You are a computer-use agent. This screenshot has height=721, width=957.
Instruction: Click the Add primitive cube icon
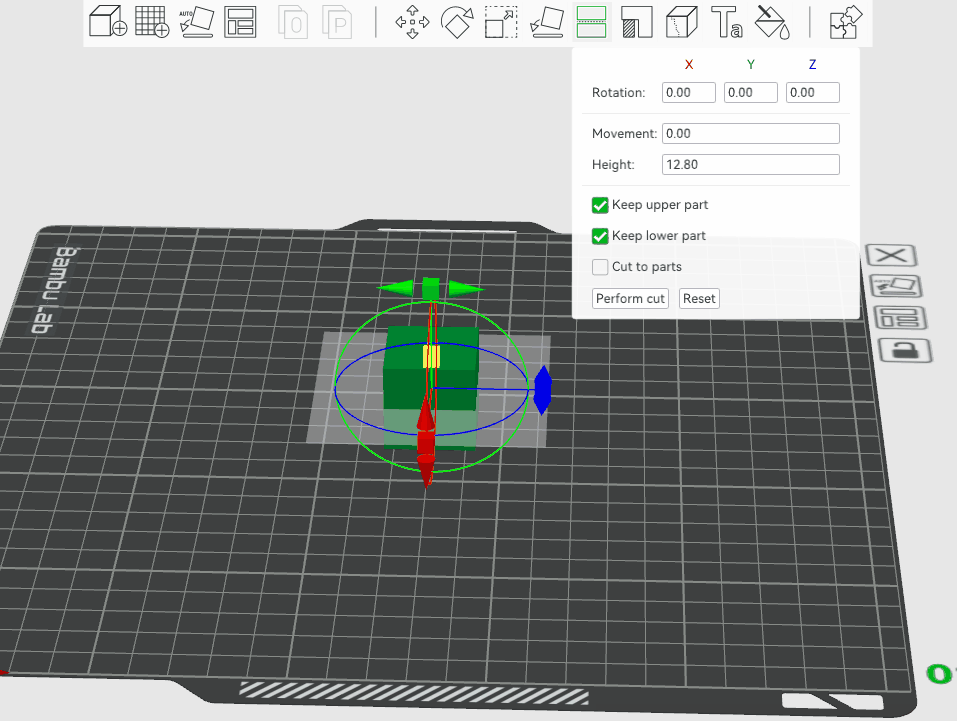pos(108,21)
